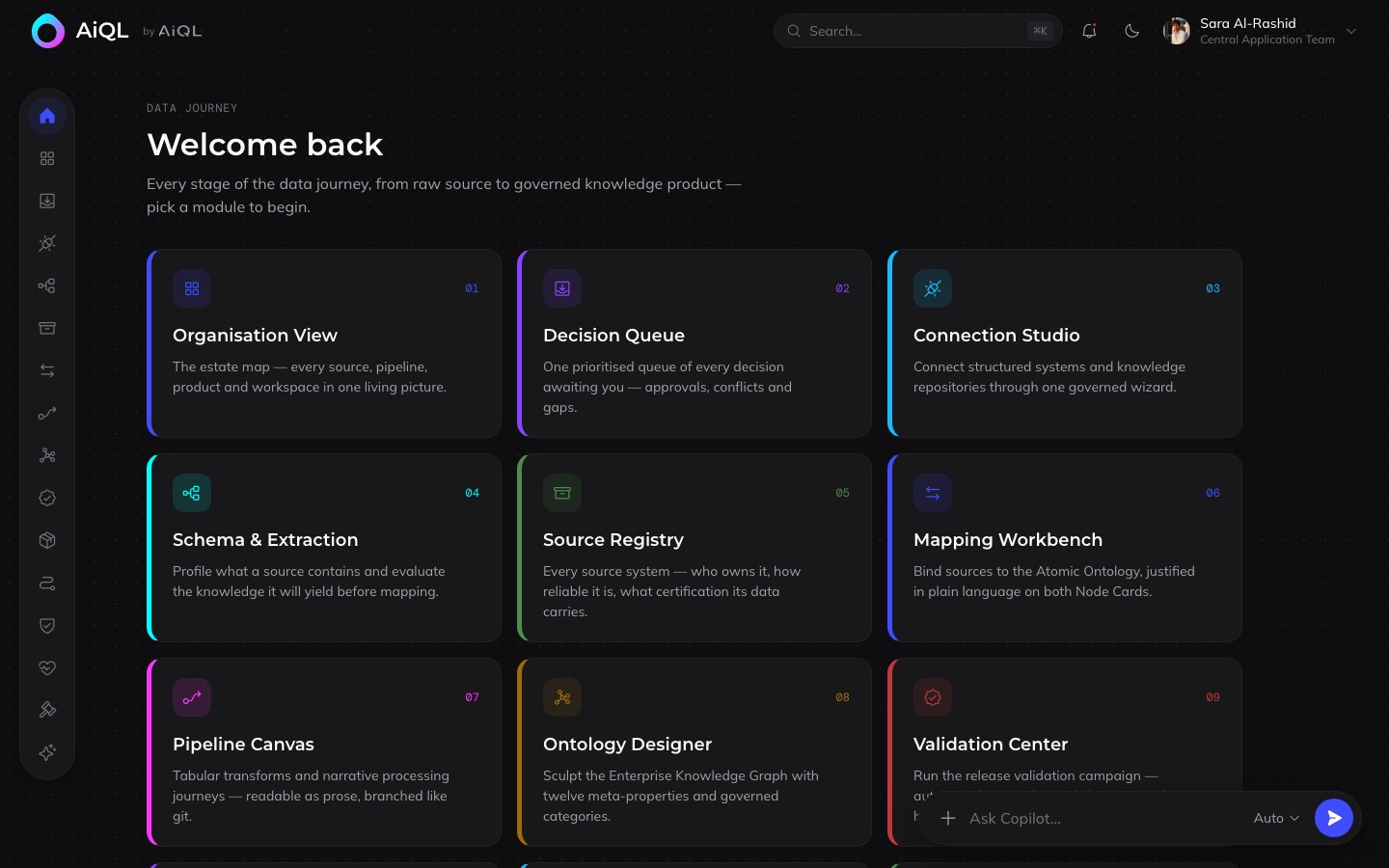1389x868 pixels.
Task: Open the Schema & Extraction card
Action: coord(324,548)
